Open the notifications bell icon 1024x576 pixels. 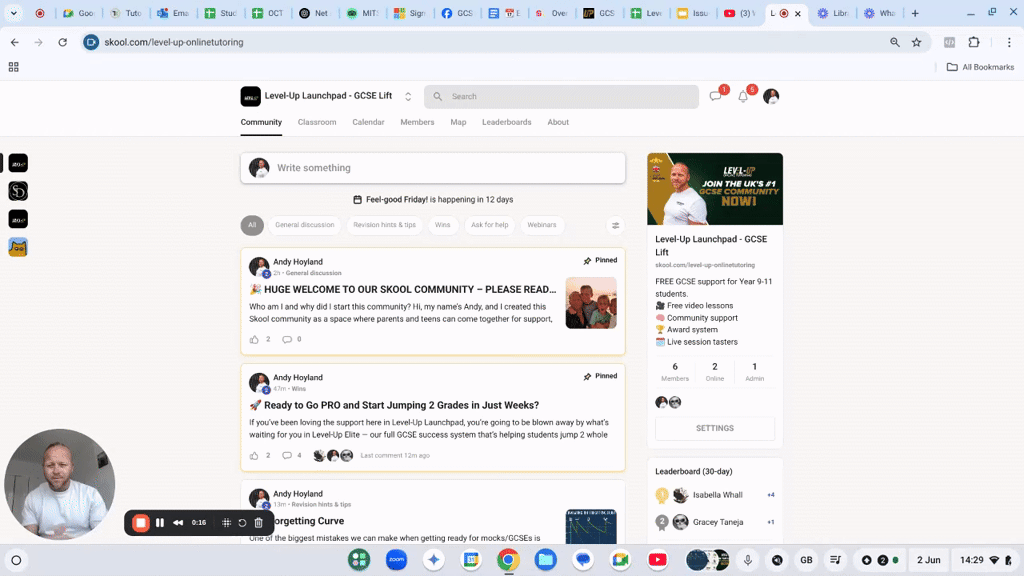pyautogui.click(x=743, y=97)
